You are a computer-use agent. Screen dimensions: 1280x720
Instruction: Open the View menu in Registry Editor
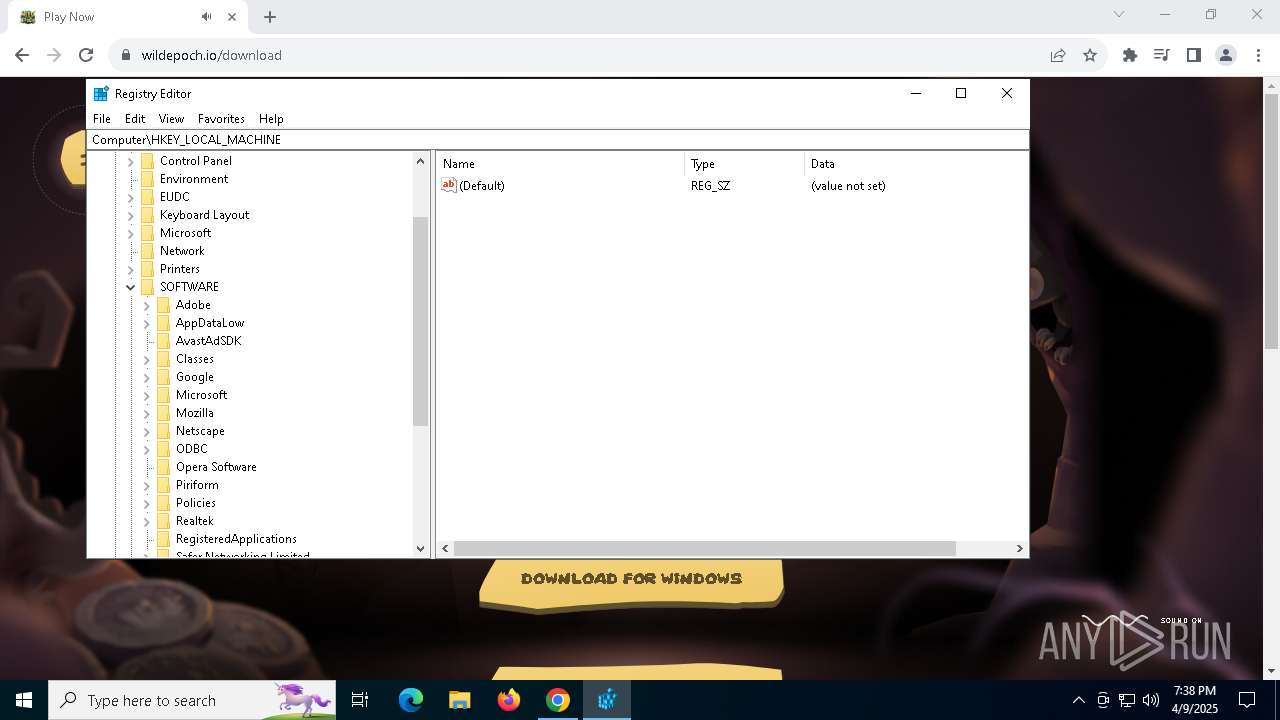[171, 118]
